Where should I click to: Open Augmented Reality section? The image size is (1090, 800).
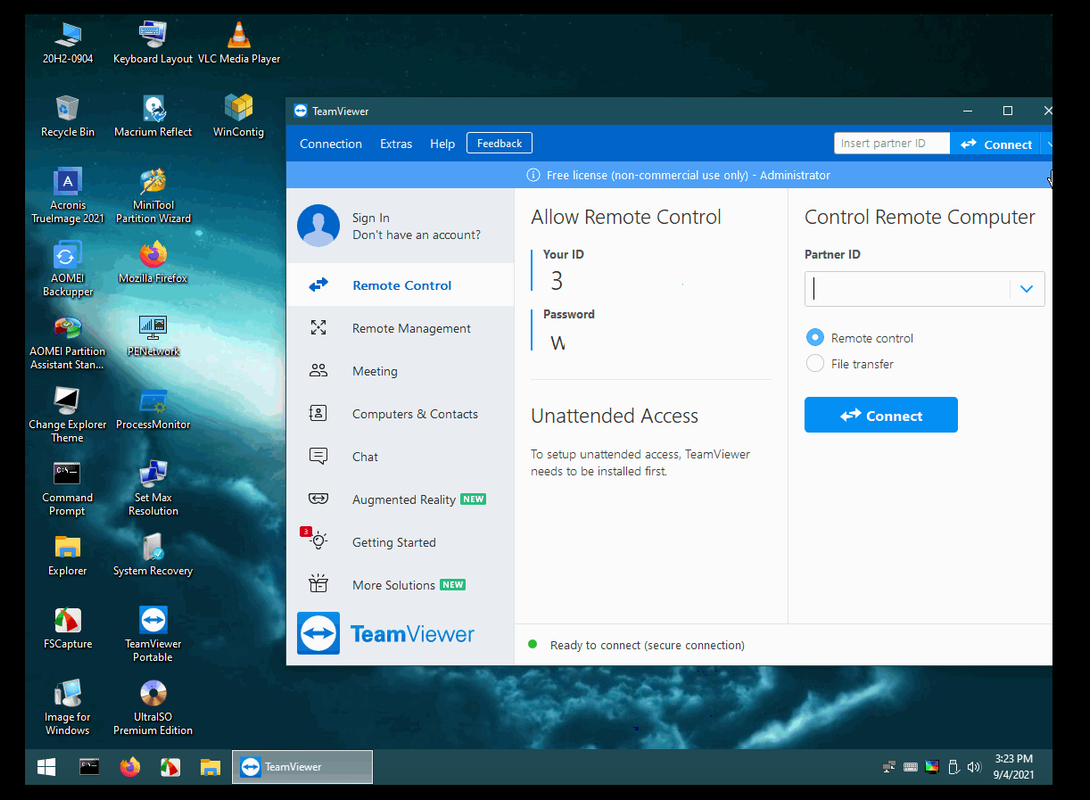pos(400,499)
